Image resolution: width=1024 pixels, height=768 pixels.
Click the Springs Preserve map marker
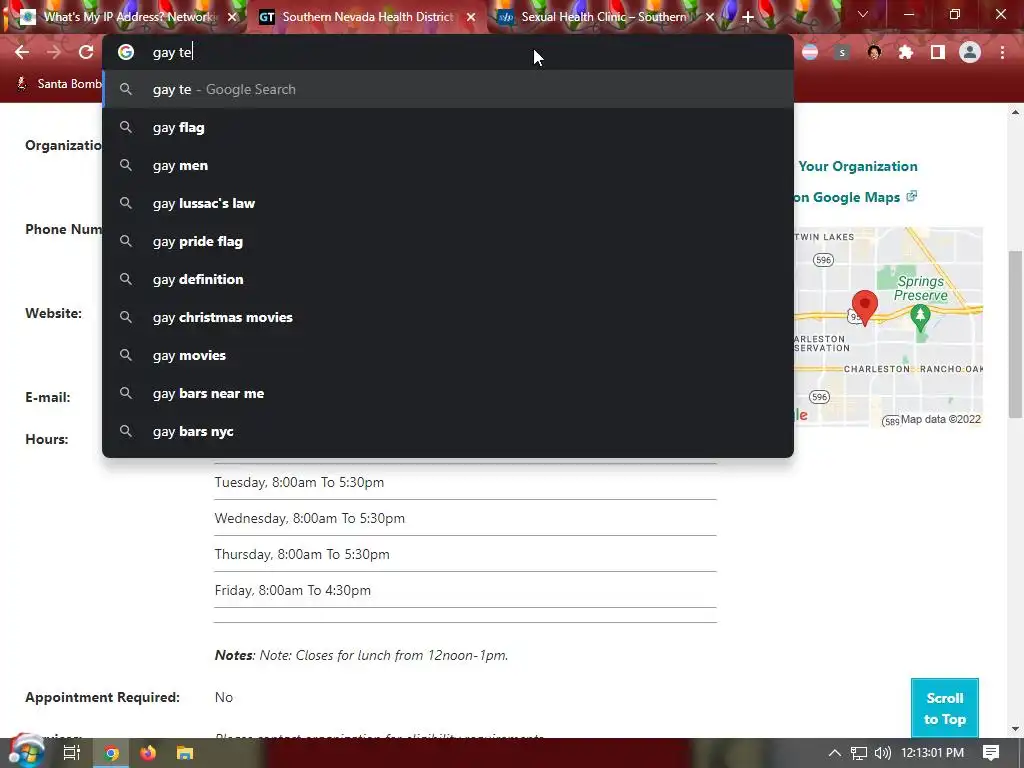click(920, 316)
